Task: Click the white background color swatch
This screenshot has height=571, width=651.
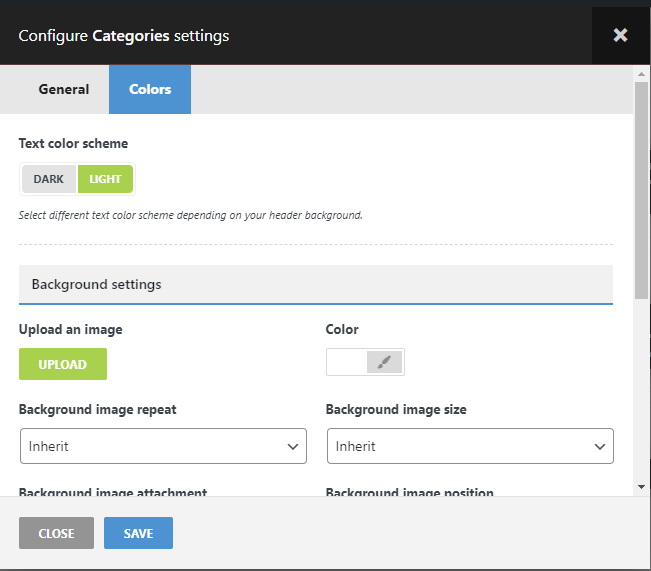Action: pos(347,362)
